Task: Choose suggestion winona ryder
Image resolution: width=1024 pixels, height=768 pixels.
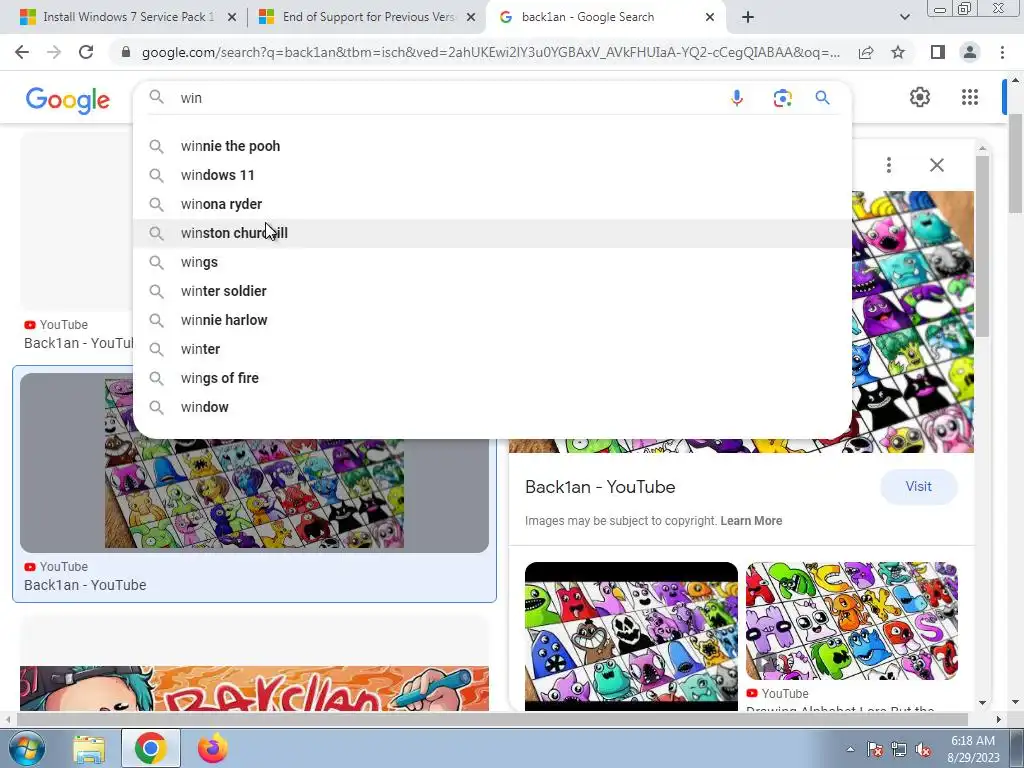Action: click(x=492, y=204)
